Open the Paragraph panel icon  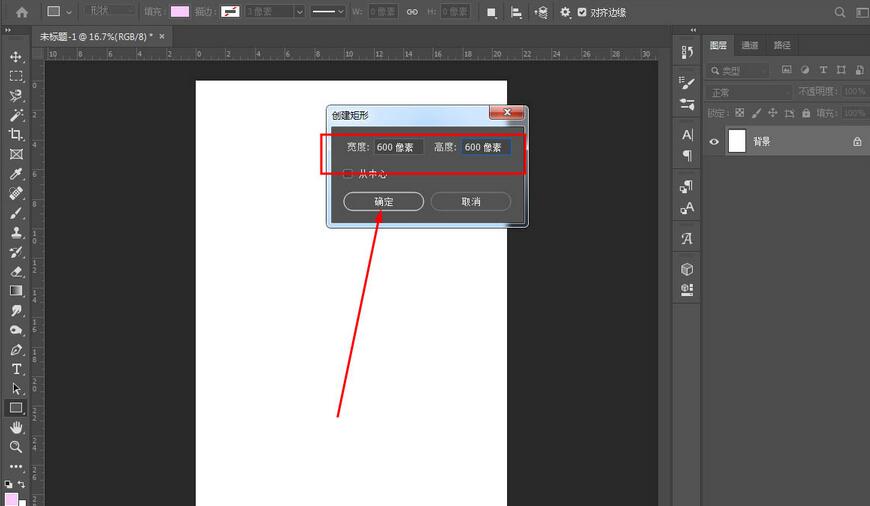point(687,156)
